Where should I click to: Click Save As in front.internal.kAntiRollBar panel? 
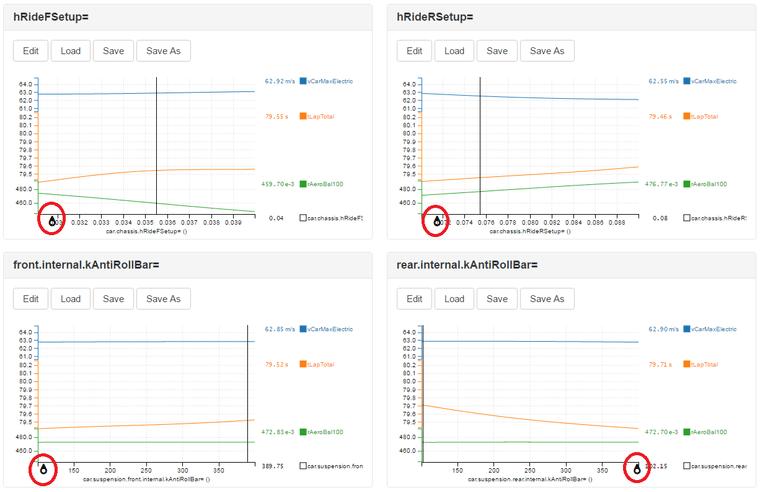164,298
